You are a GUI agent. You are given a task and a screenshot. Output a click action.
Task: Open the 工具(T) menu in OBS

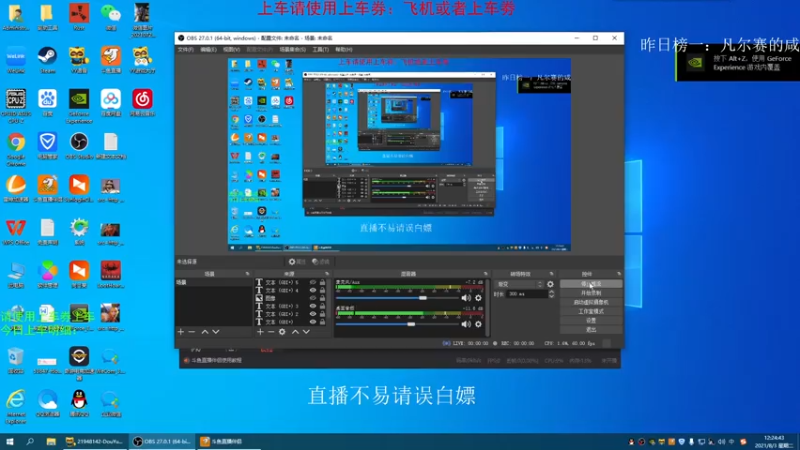(x=320, y=49)
